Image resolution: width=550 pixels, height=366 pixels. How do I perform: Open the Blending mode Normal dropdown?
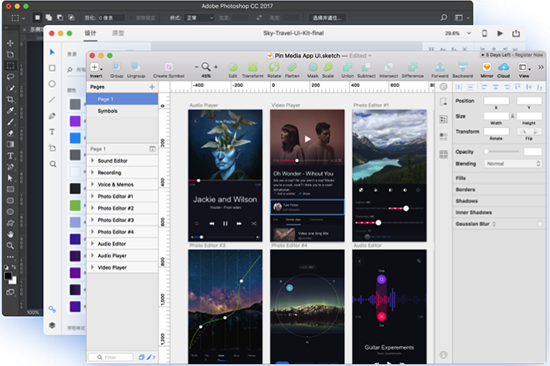(x=513, y=164)
